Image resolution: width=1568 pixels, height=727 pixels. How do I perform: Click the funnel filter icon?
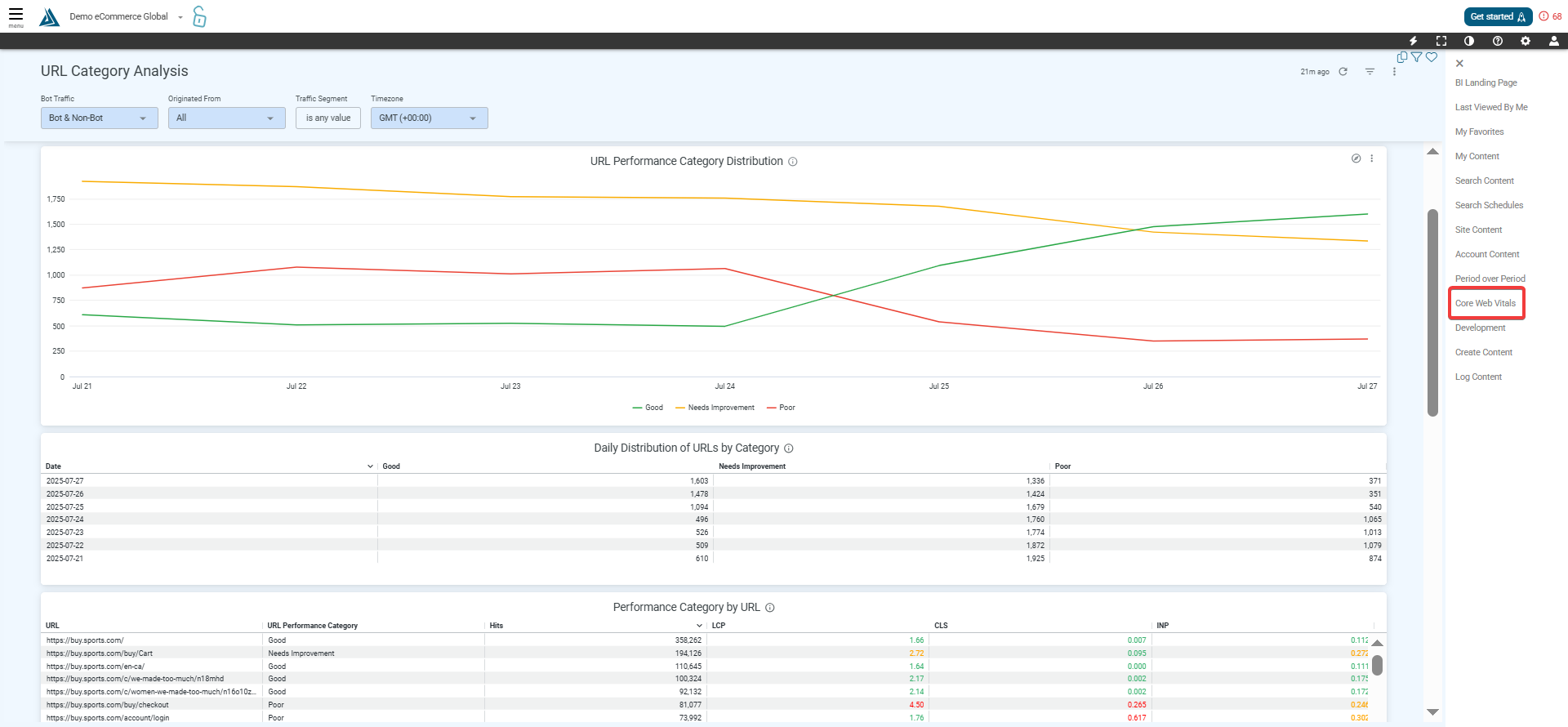[1417, 57]
